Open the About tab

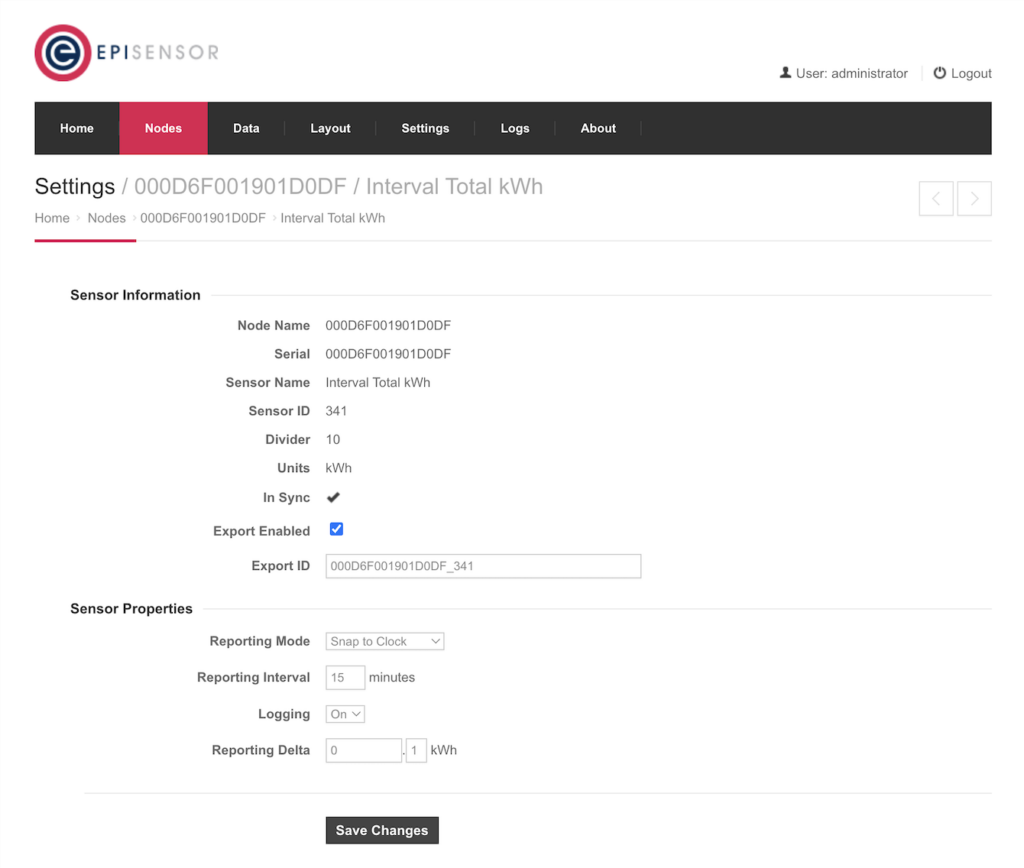pyautogui.click(x=598, y=128)
